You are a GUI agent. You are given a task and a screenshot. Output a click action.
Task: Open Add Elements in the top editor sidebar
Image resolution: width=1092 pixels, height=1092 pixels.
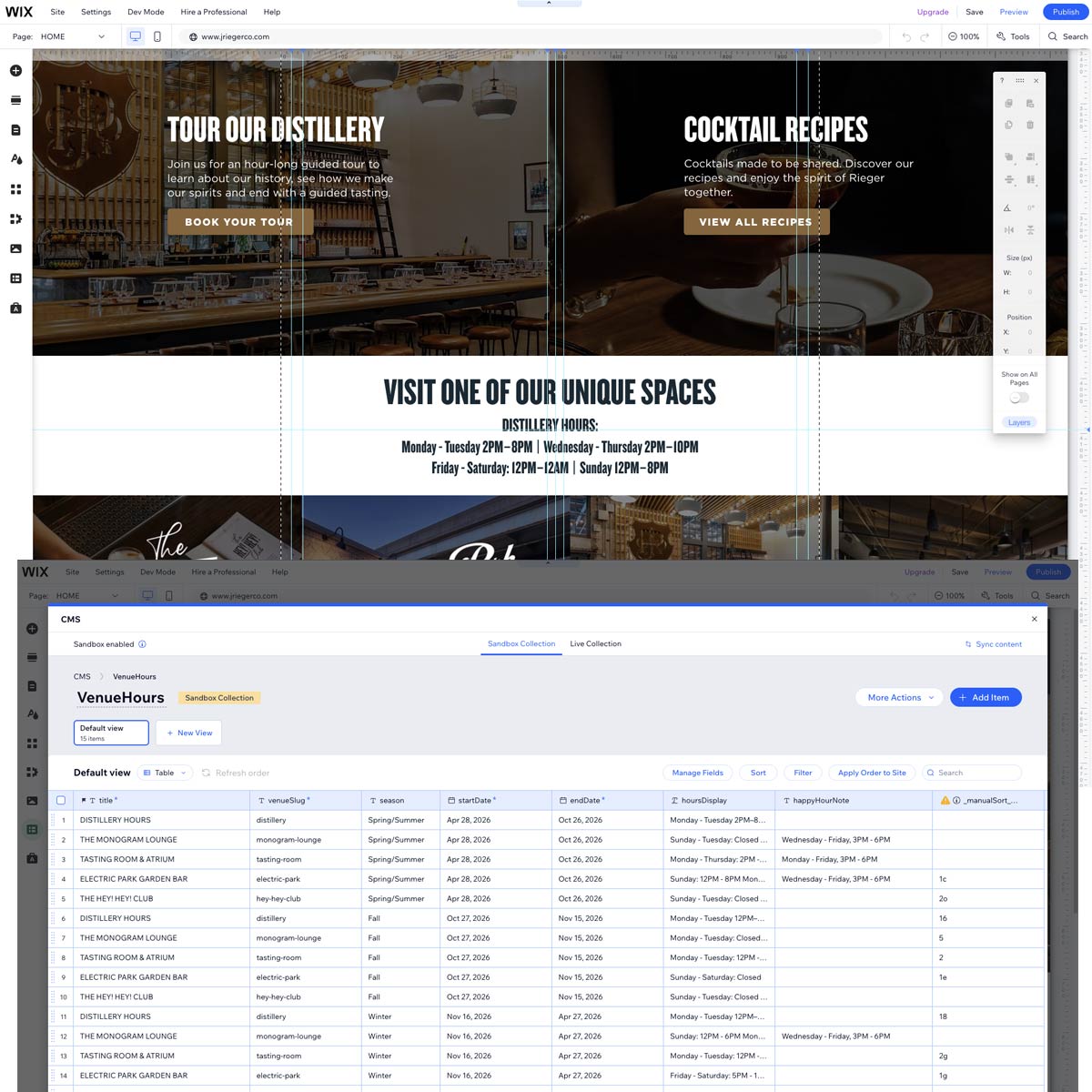click(x=15, y=71)
